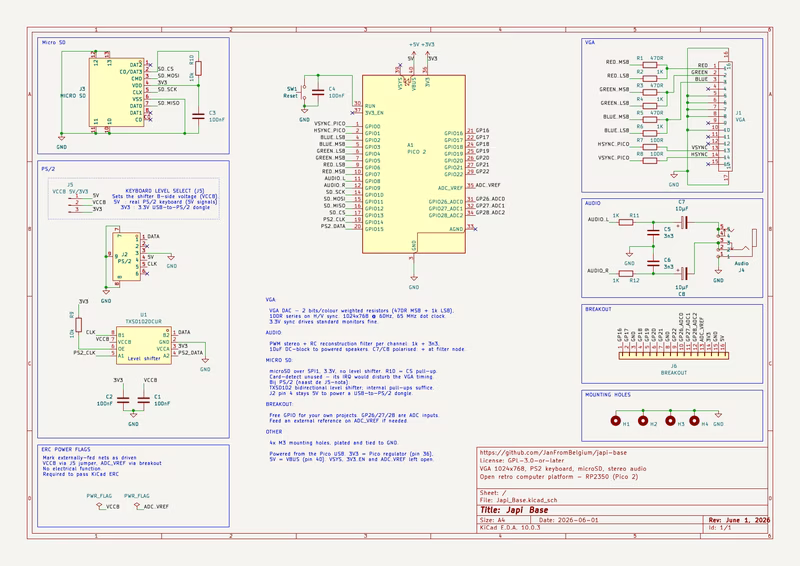Open the JanFromBelgium japi-base GitHub URL
This screenshot has height=566, width=800.
point(553,452)
